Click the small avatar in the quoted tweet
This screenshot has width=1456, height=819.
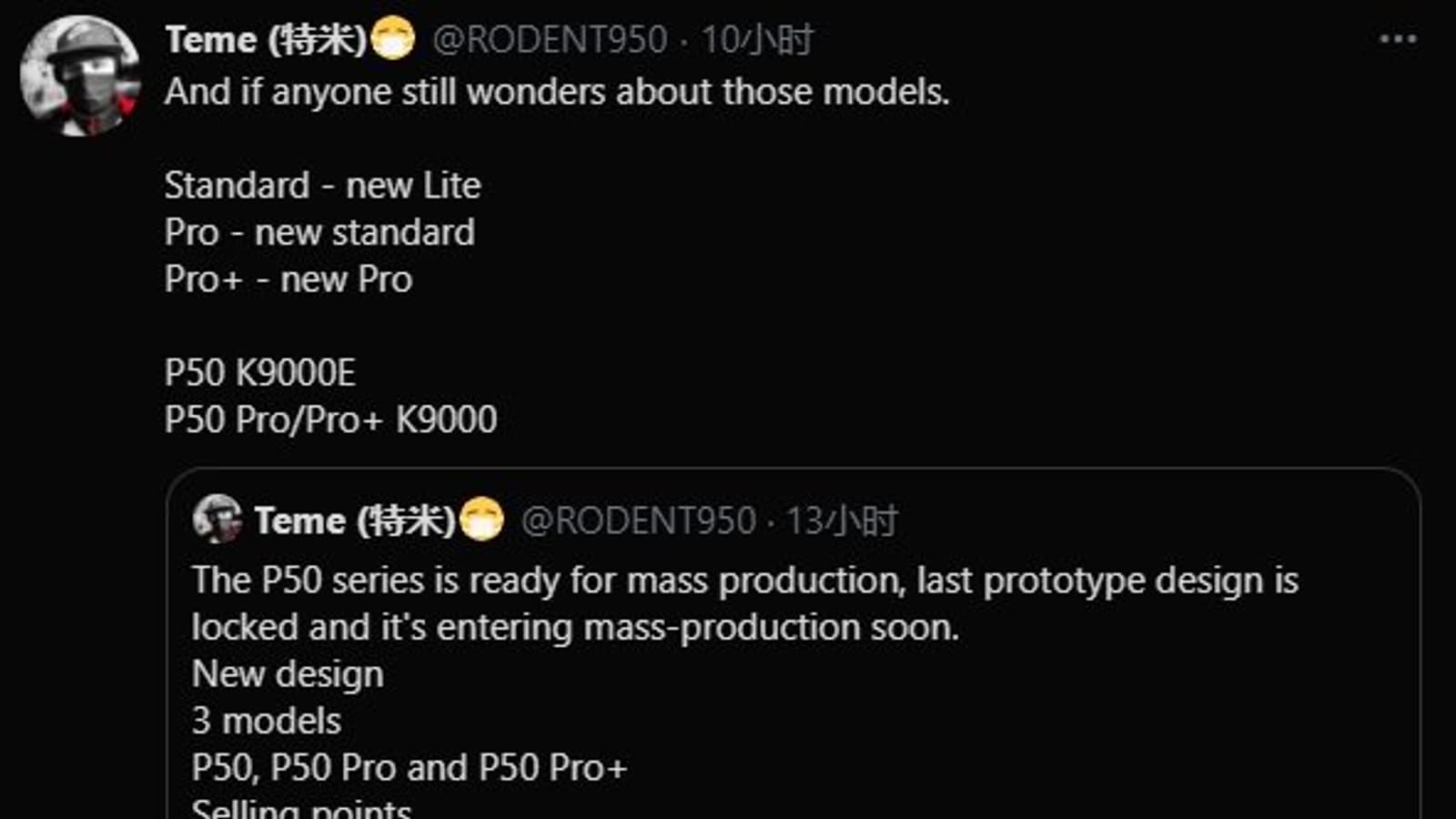click(217, 520)
